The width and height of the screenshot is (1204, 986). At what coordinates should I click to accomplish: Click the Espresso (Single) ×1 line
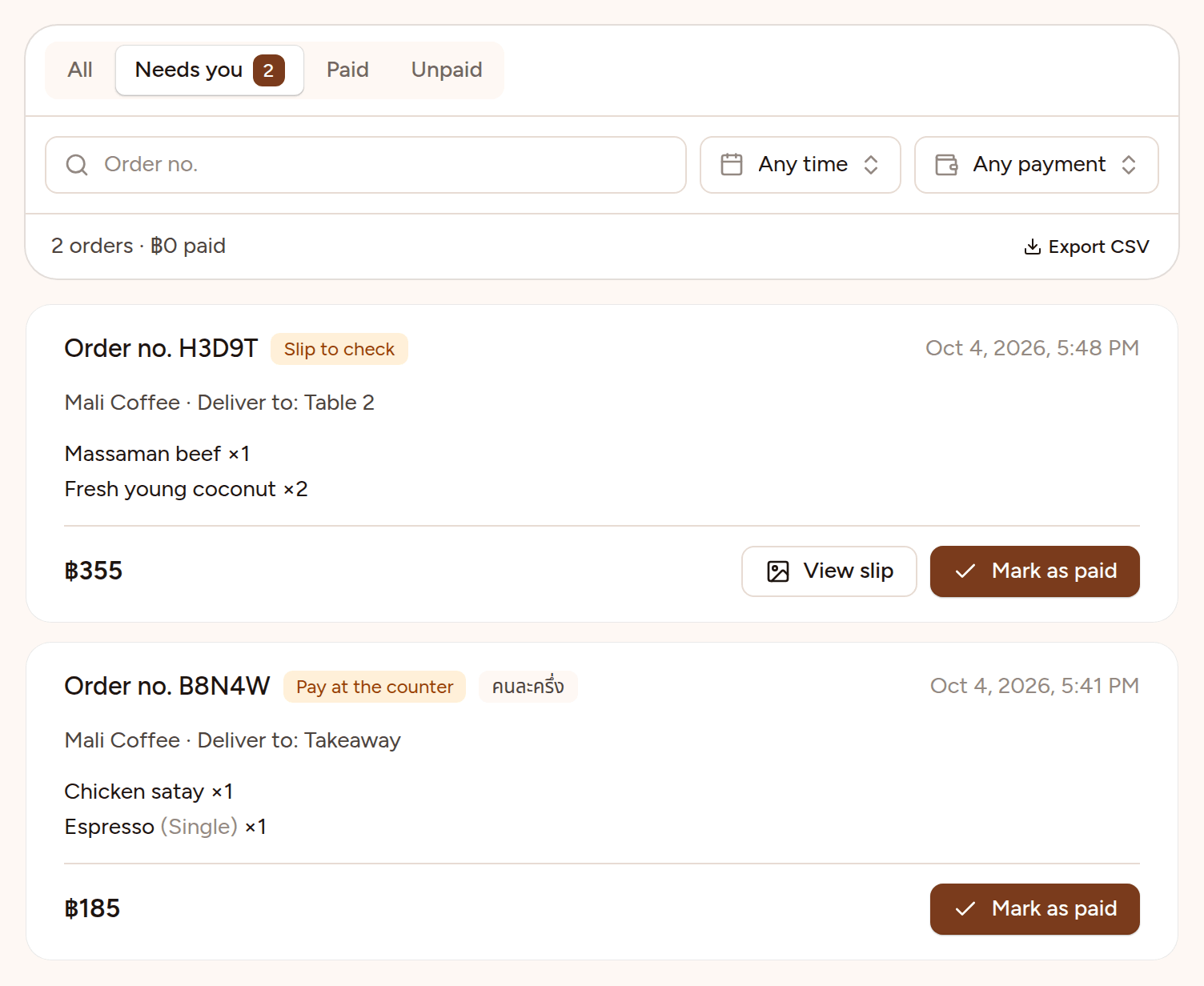(166, 827)
